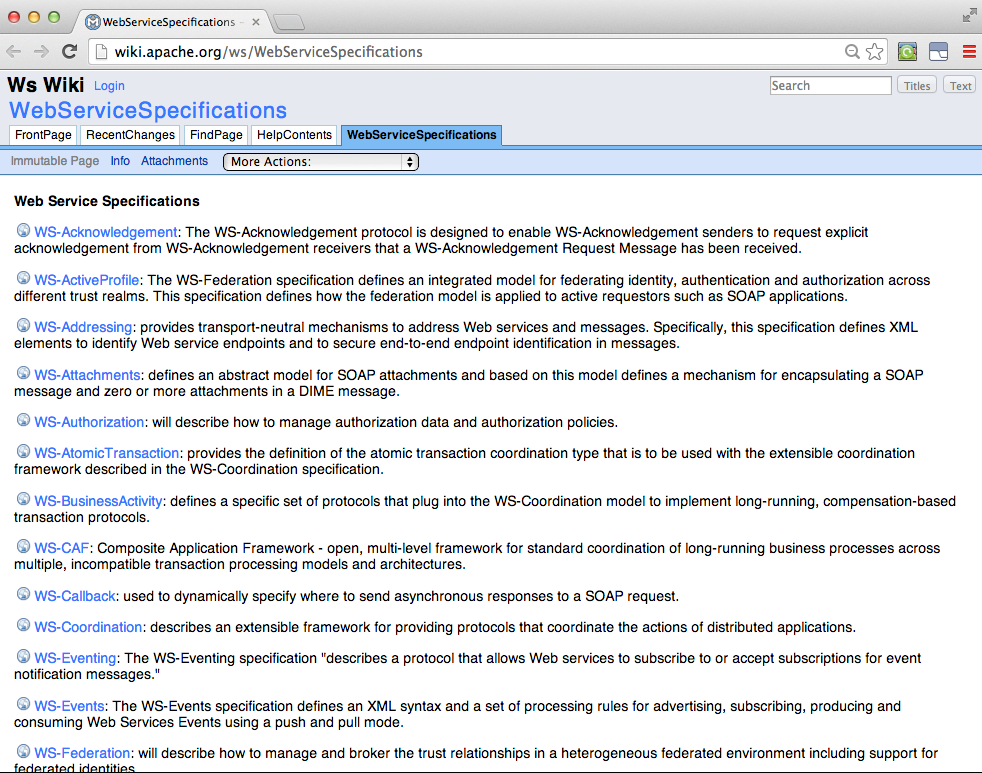Click globe icon beside WS-Coordination

[23, 625]
